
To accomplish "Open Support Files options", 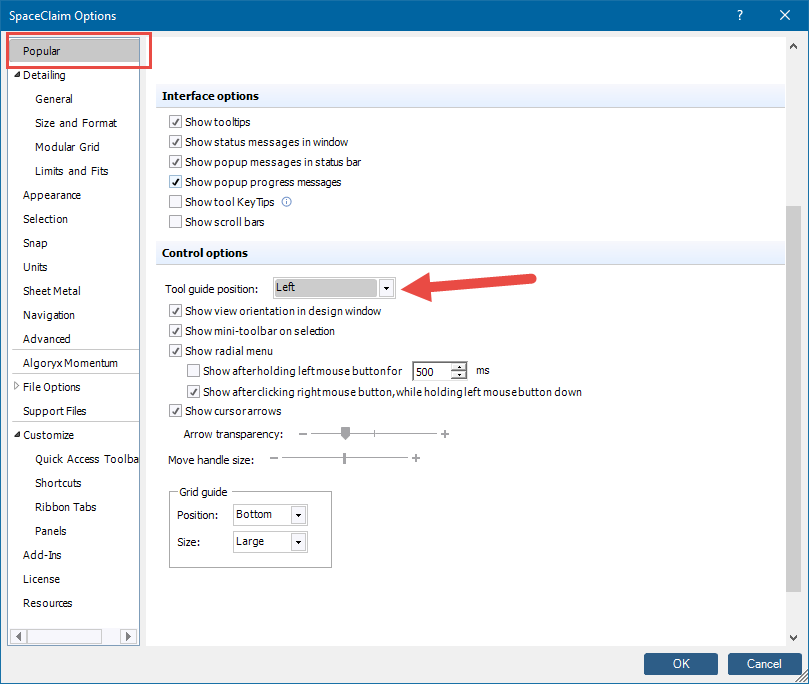I will point(55,411).
